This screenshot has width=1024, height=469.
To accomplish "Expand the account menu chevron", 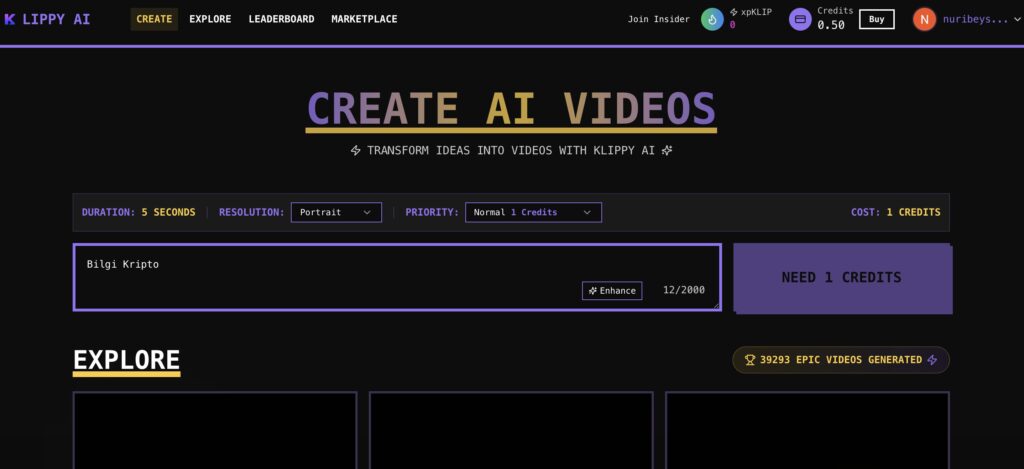I will [1016, 20].
